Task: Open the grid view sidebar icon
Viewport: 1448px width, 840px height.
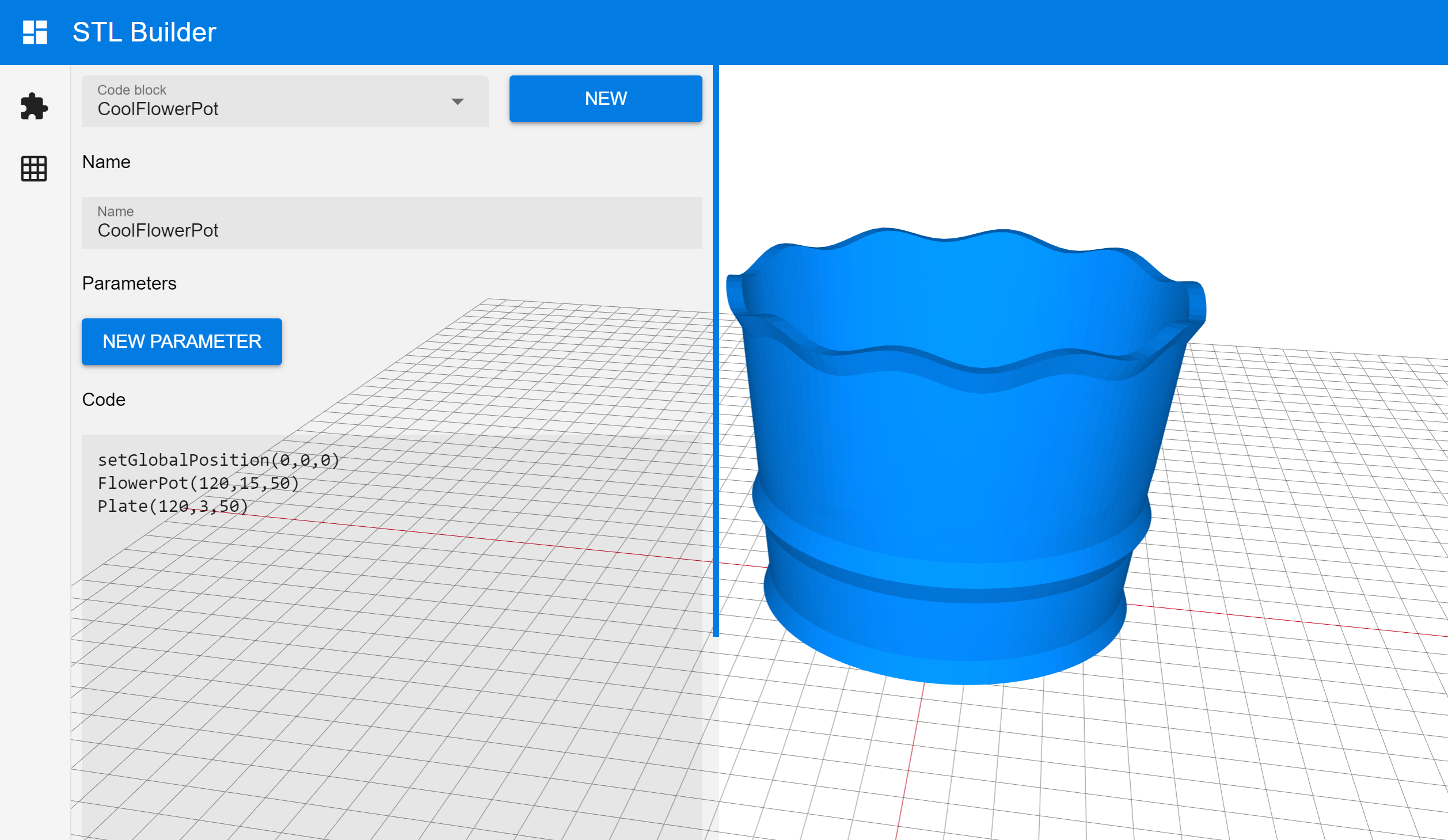Action: (34, 169)
